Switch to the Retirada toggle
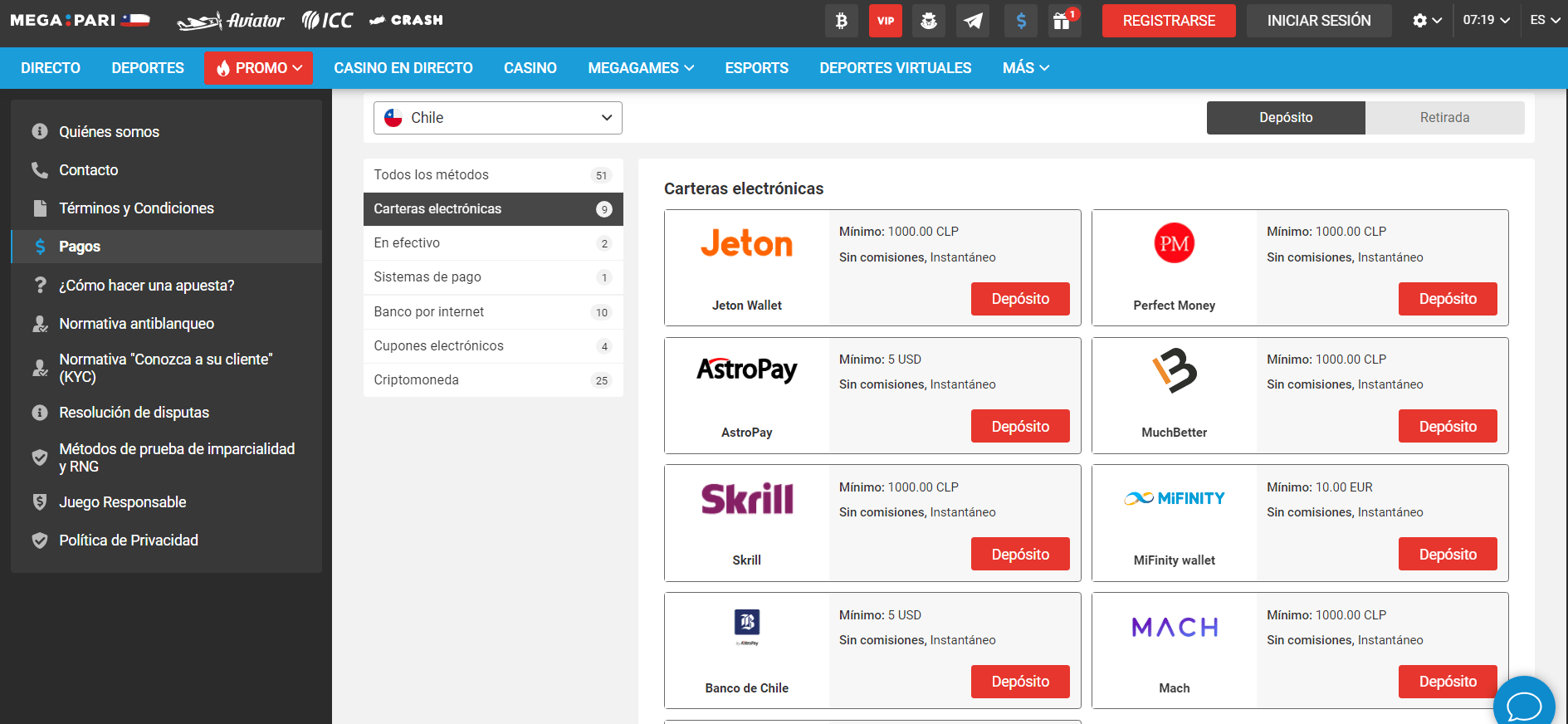 pos(1443,118)
